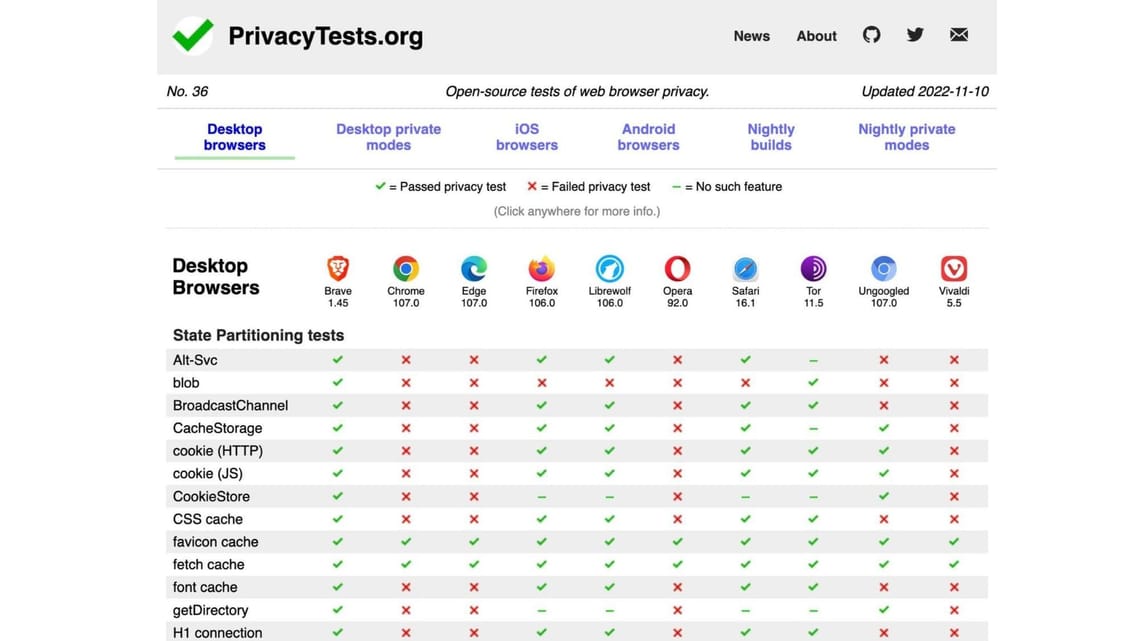Select the Brave browser icon
Image resolution: width=1140 pixels, height=641 pixels.
337,268
